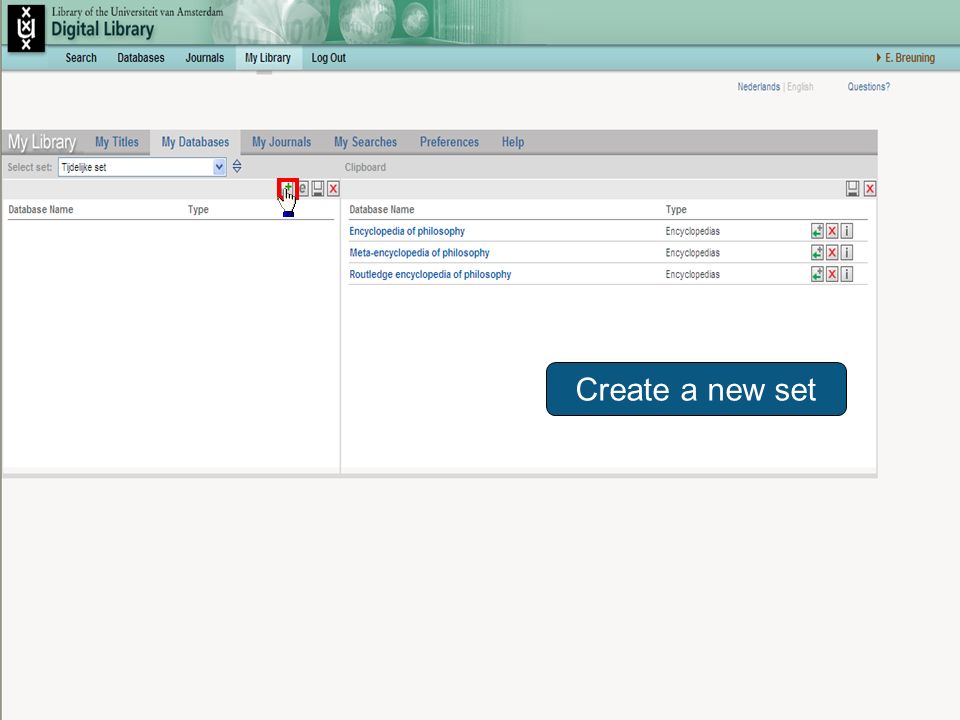Save the clipboard with floppy icon
The image size is (960, 720).
pyautogui.click(x=852, y=189)
